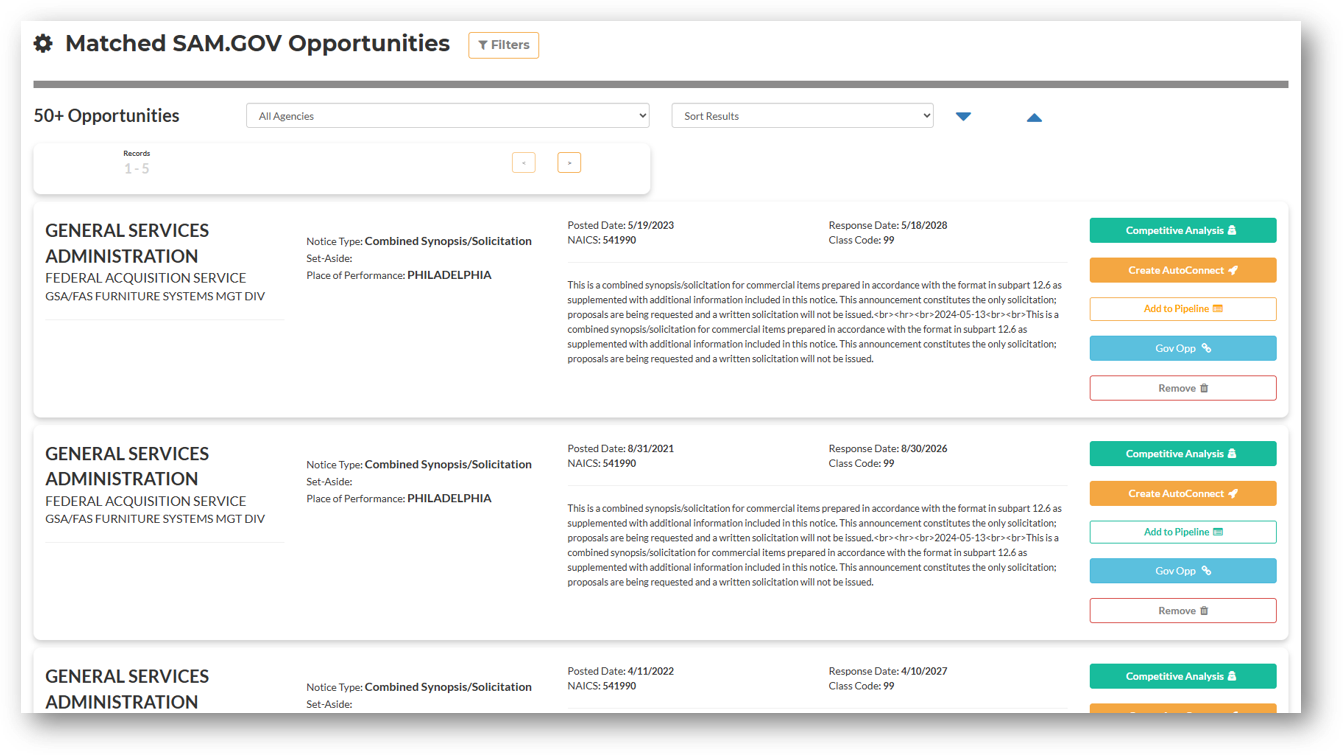Click the description paragraph of the 5/19/2023 opportunity
The height and width of the screenshot is (755, 1343).
tap(815, 322)
